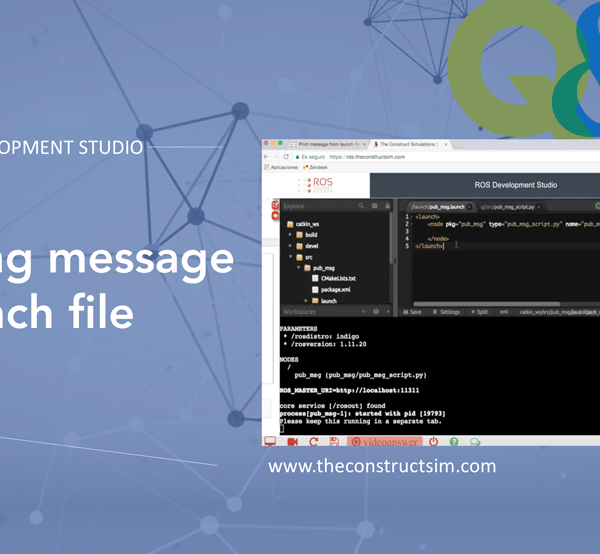Click the arrow at right of Workspaces bar
The height and width of the screenshot is (554, 600).
[388, 311]
